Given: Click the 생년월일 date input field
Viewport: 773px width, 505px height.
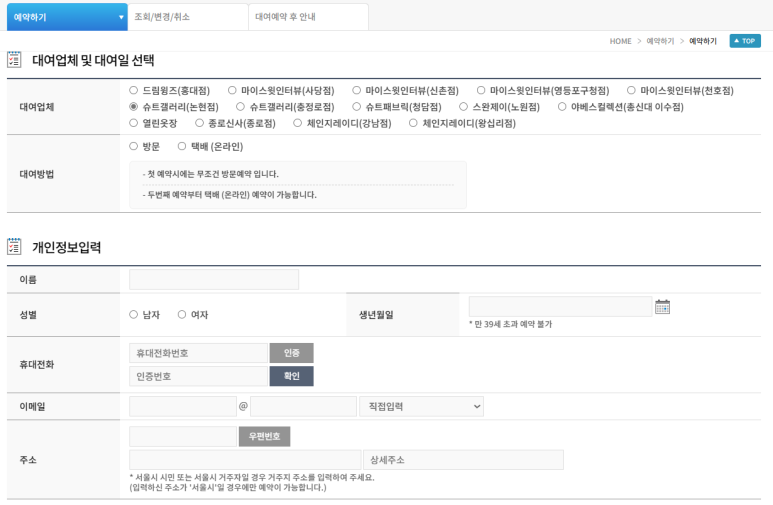Looking at the screenshot, I should click(x=561, y=306).
